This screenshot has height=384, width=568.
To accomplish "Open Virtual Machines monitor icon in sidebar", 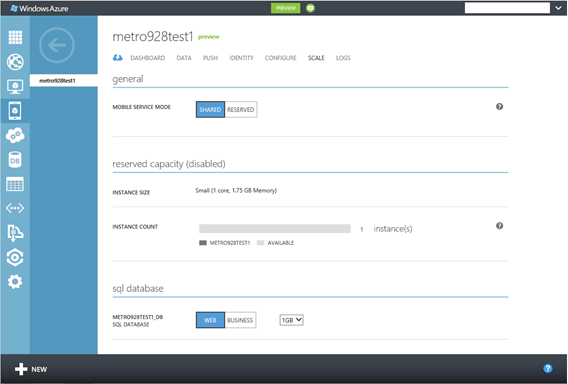I will 15,86.
